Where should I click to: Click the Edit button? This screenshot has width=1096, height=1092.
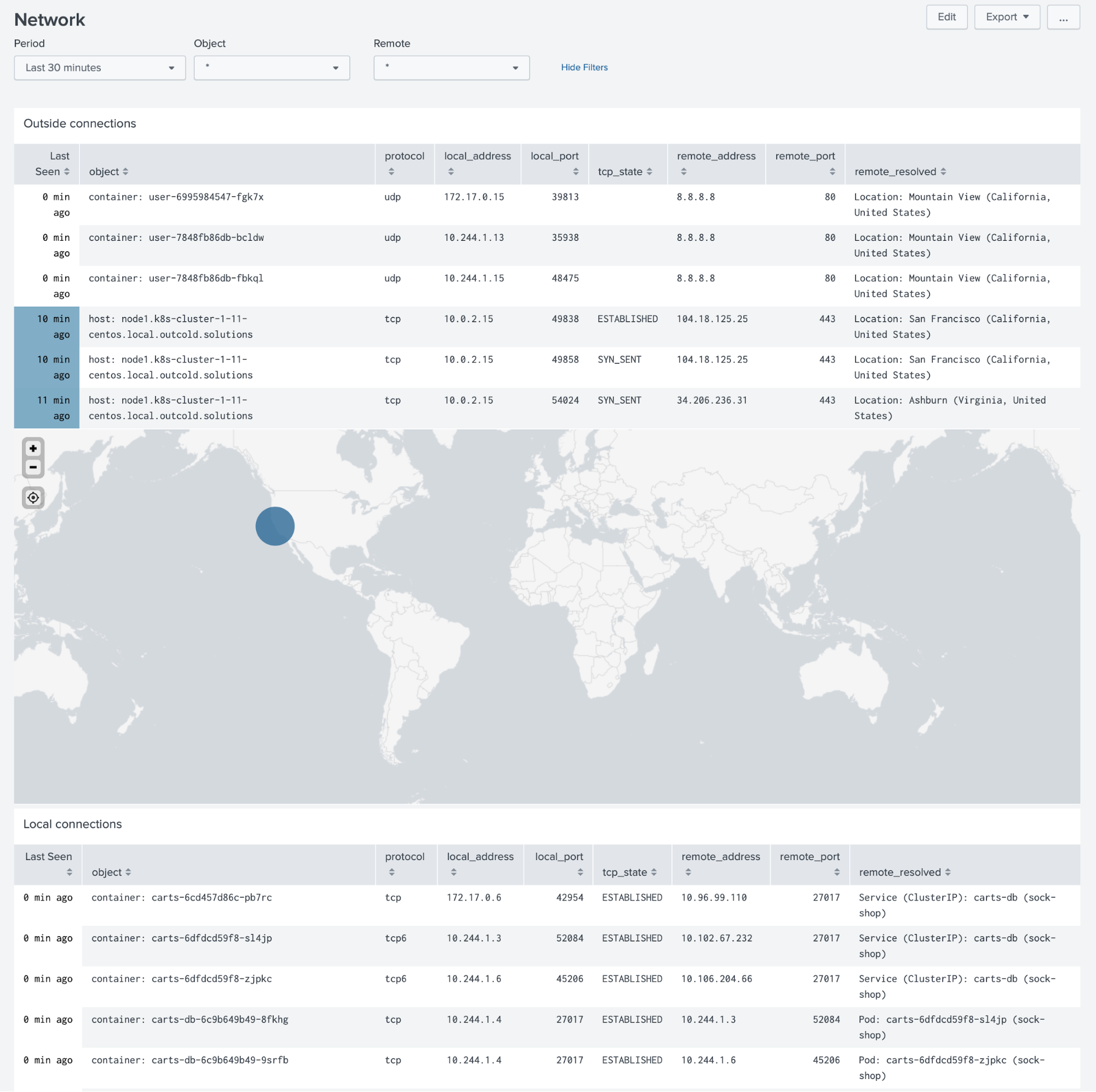(946, 17)
